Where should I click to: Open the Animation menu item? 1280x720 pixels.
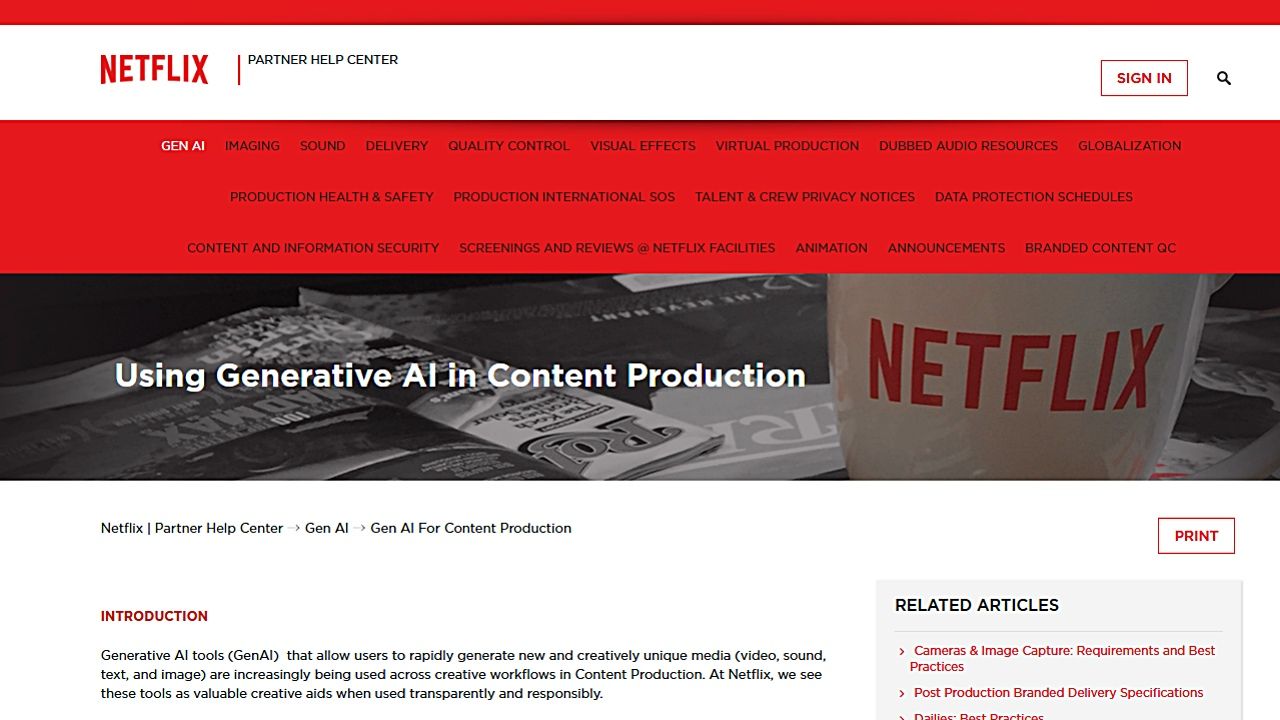[831, 248]
